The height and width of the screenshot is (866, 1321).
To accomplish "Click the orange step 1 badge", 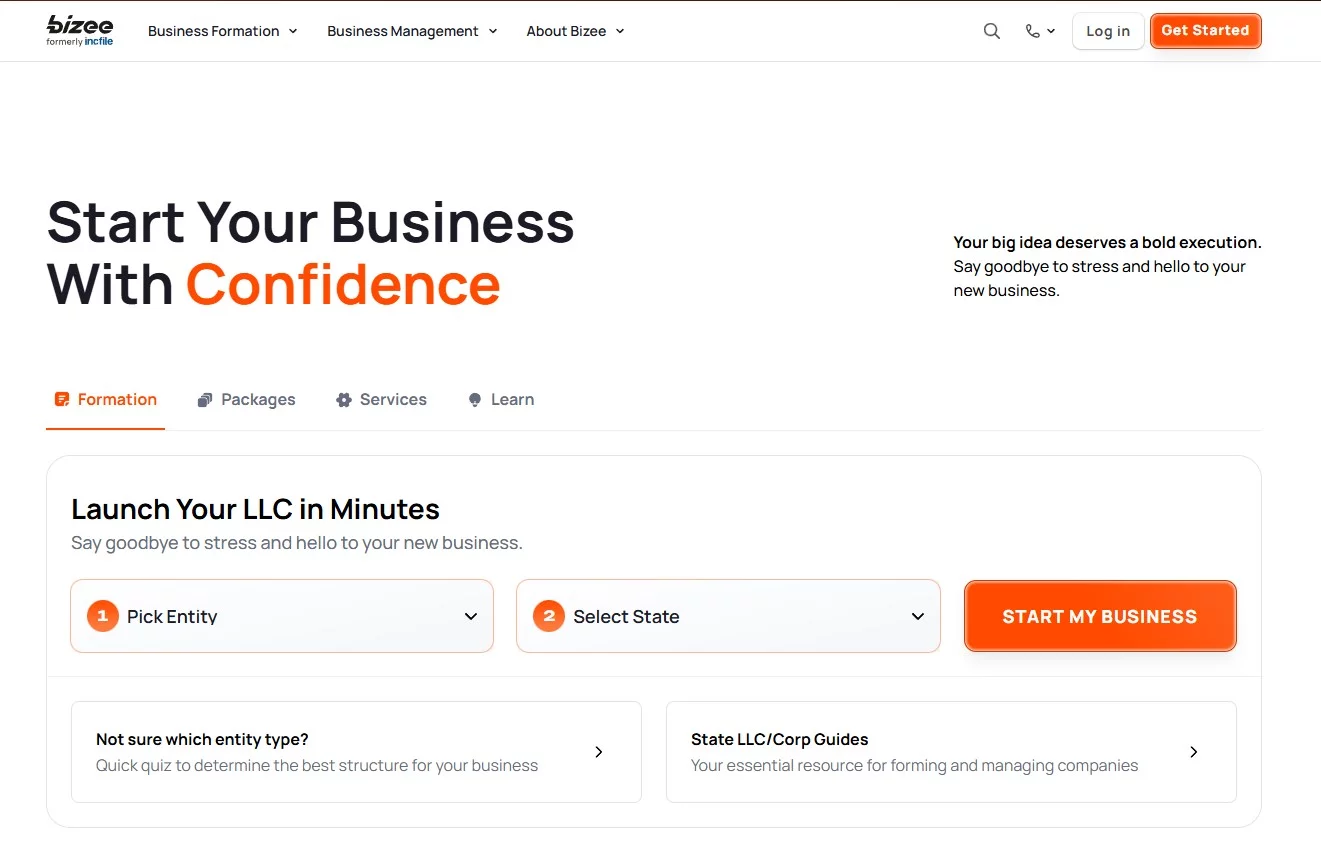I will pyautogui.click(x=102, y=616).
